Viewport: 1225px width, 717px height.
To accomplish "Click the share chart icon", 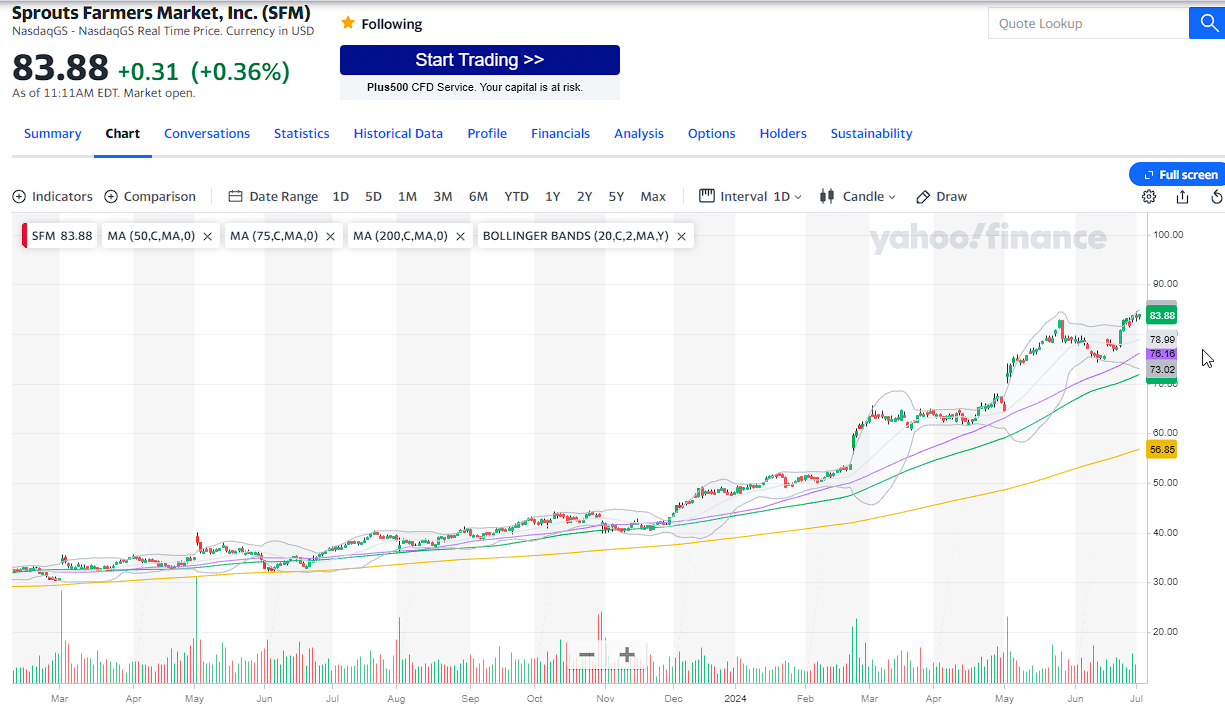I will [1183, 197].
